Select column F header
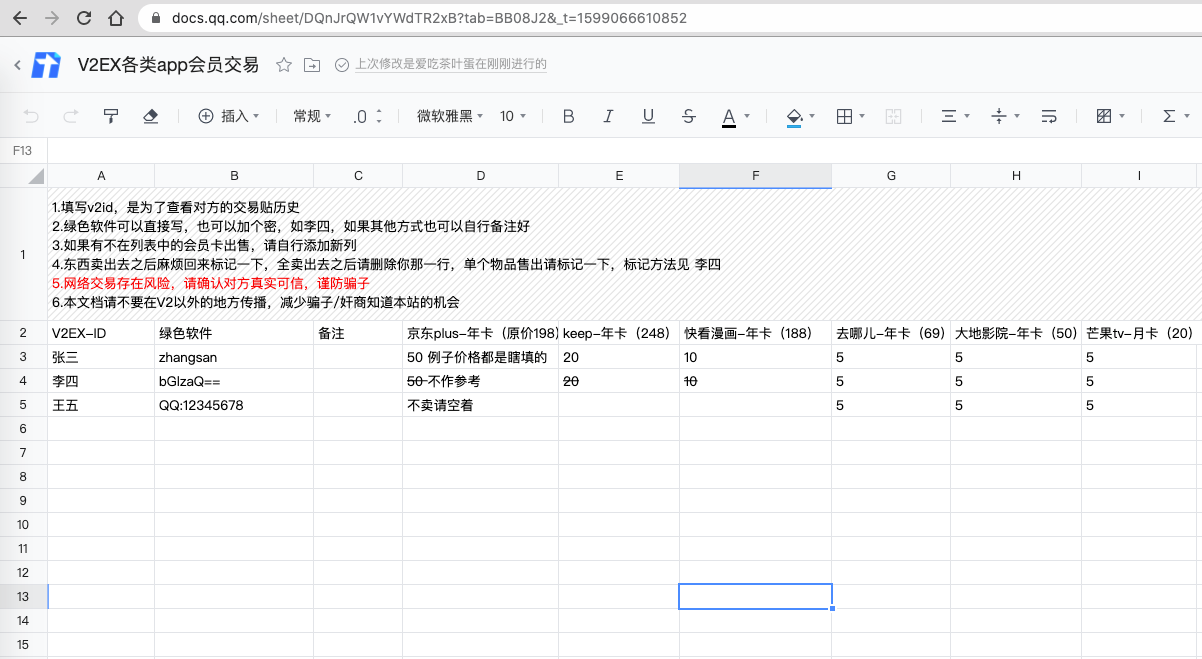Viewport: 1202px width, 659px height. tap(755, 176)
